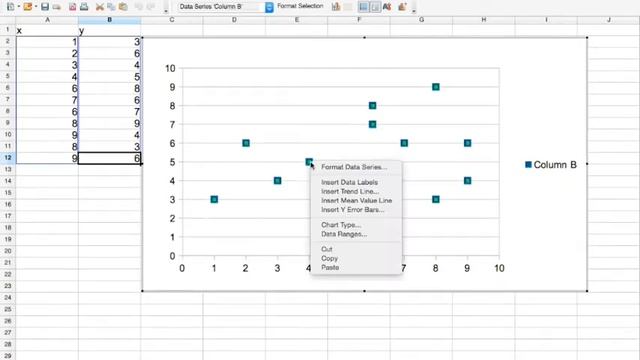Click cell A1 containing x

click(x=47, y=30)
